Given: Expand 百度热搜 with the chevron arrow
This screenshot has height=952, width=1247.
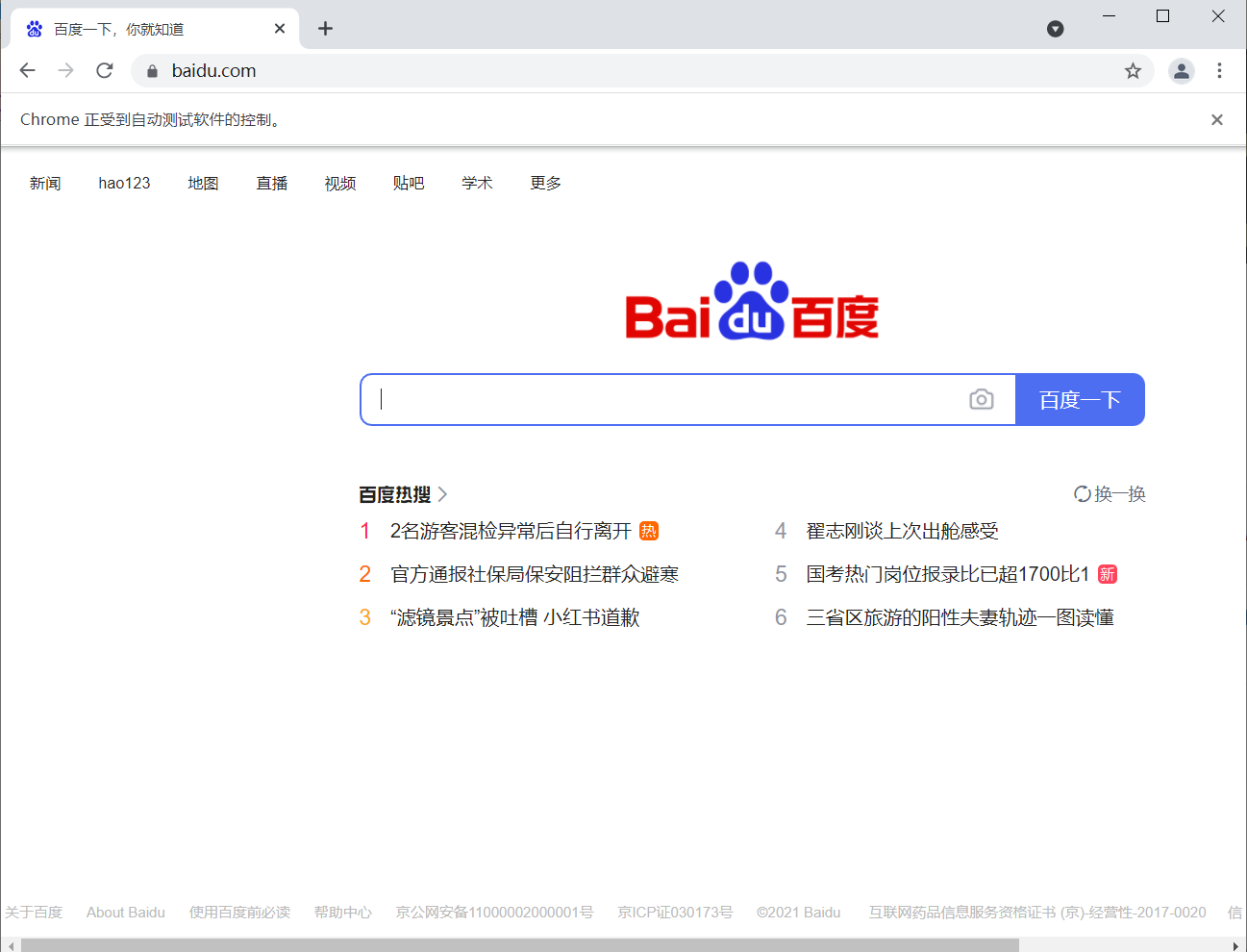Looking at the screenshot, I should [442, 494].
